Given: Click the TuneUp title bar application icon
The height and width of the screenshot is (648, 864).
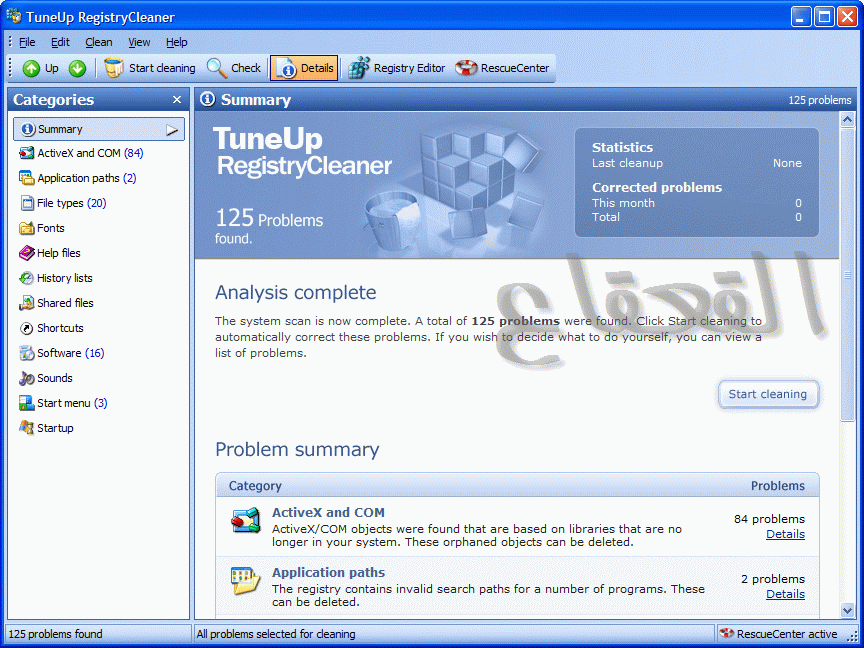Looking at the screenshot, I should [x=14, y=16].
